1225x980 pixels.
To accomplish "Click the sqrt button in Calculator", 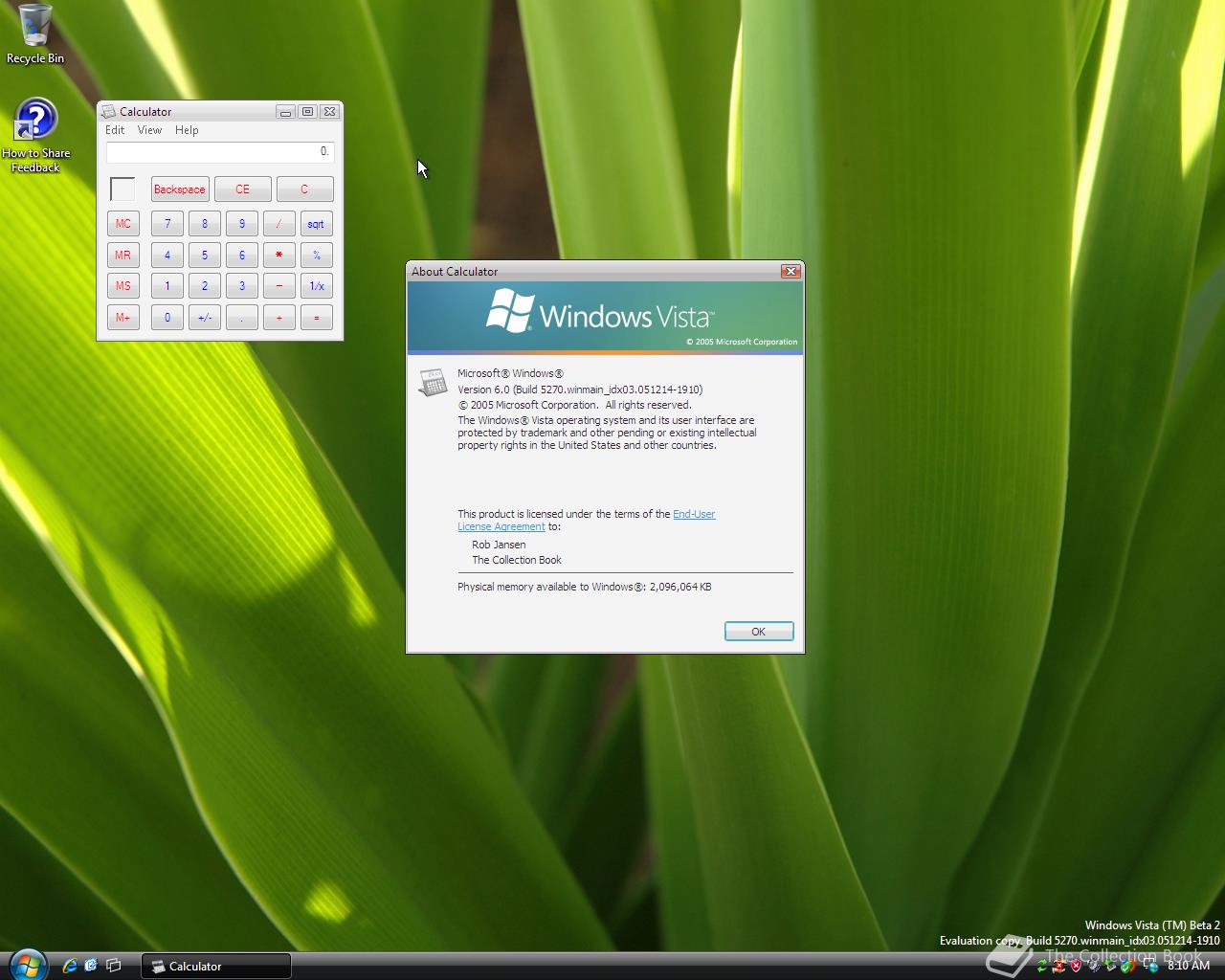I will [x=317, y=224].
